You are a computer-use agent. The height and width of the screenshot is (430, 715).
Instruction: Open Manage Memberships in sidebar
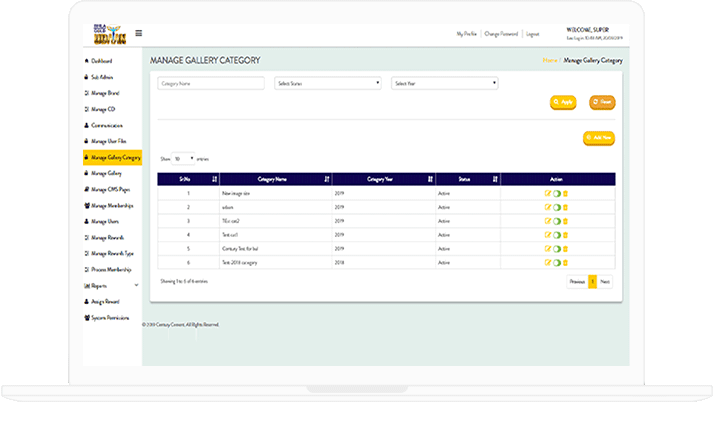112,206
